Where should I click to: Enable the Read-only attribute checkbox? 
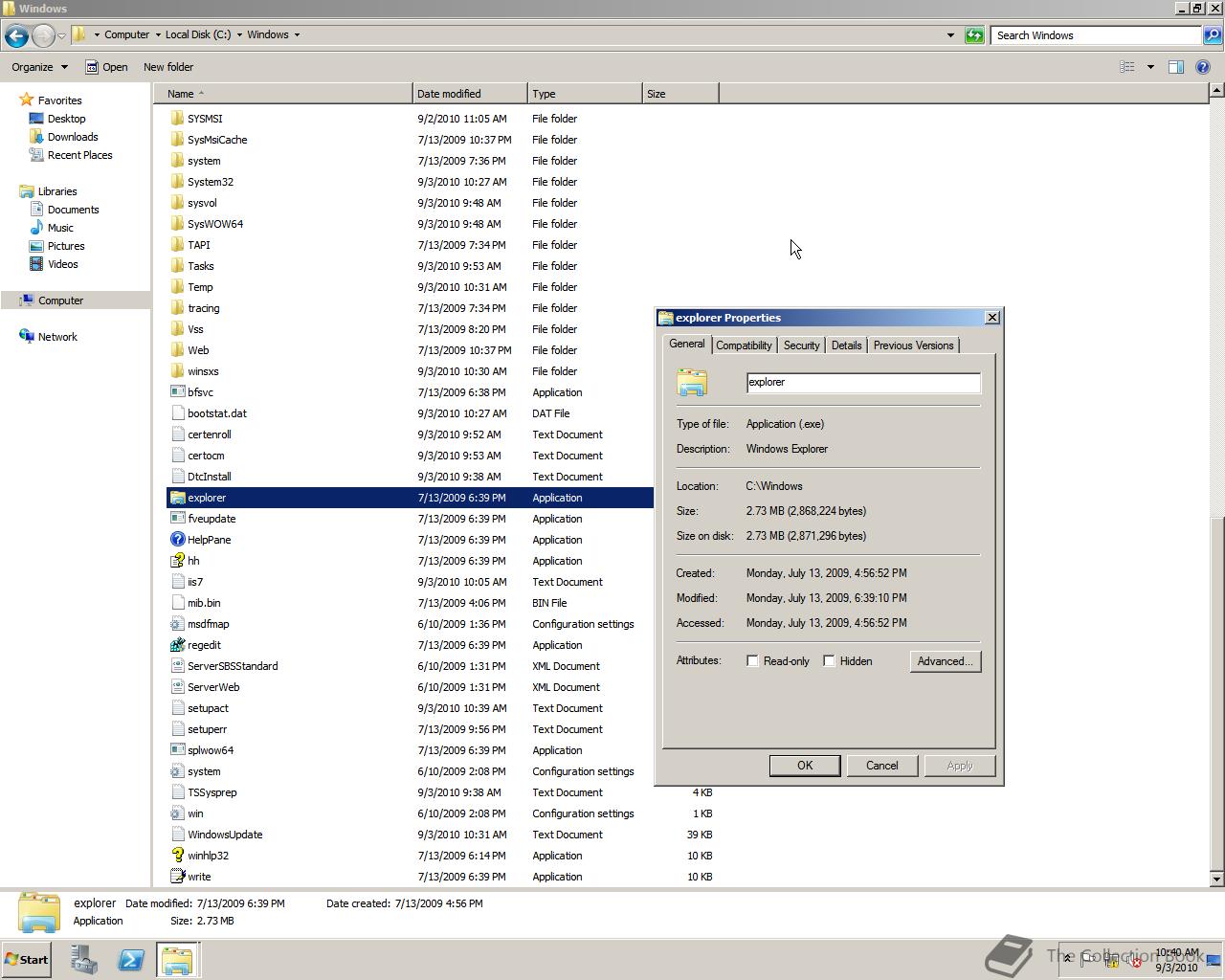pos(752,661)
